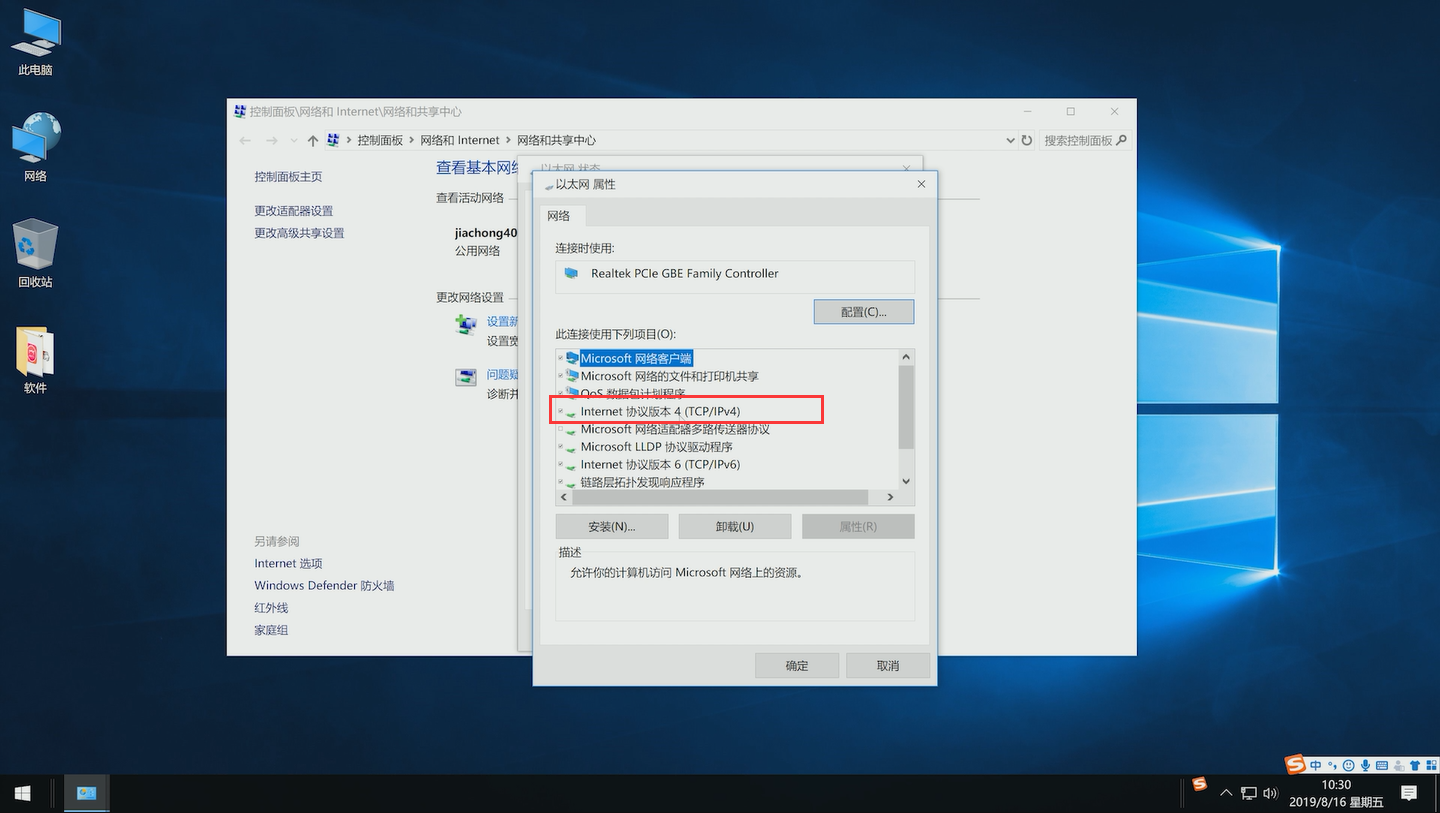The height and width of the screenshot is (813, 1440).
Task: Click the Control Panel taskbar icon
Action: (x=87, y=793)
